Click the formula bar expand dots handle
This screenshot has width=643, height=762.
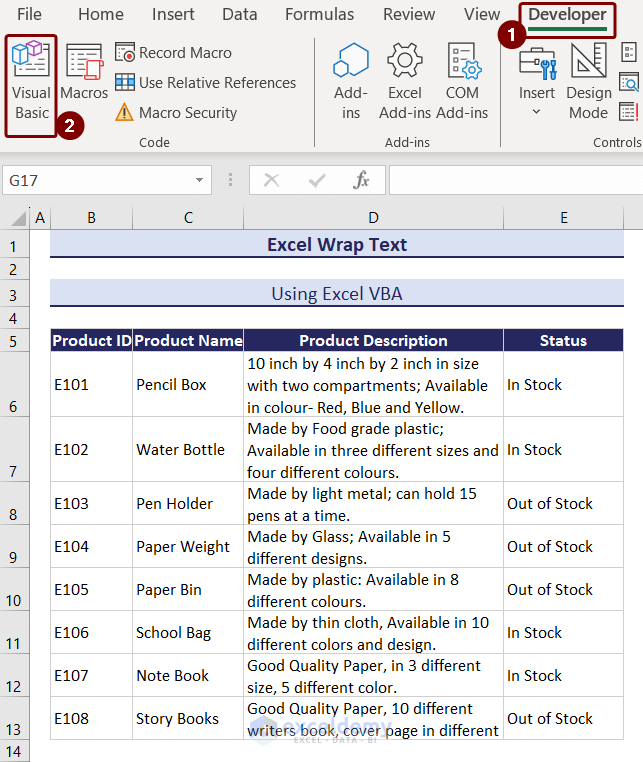(230, 180)
